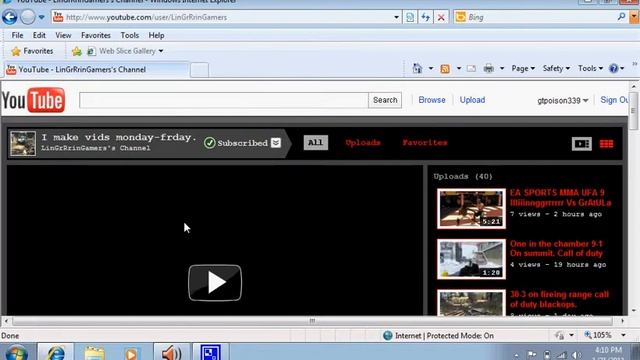Select the Favorites channel tab
The width and height of the screenshot is (640, 360).
coord(425,142)
